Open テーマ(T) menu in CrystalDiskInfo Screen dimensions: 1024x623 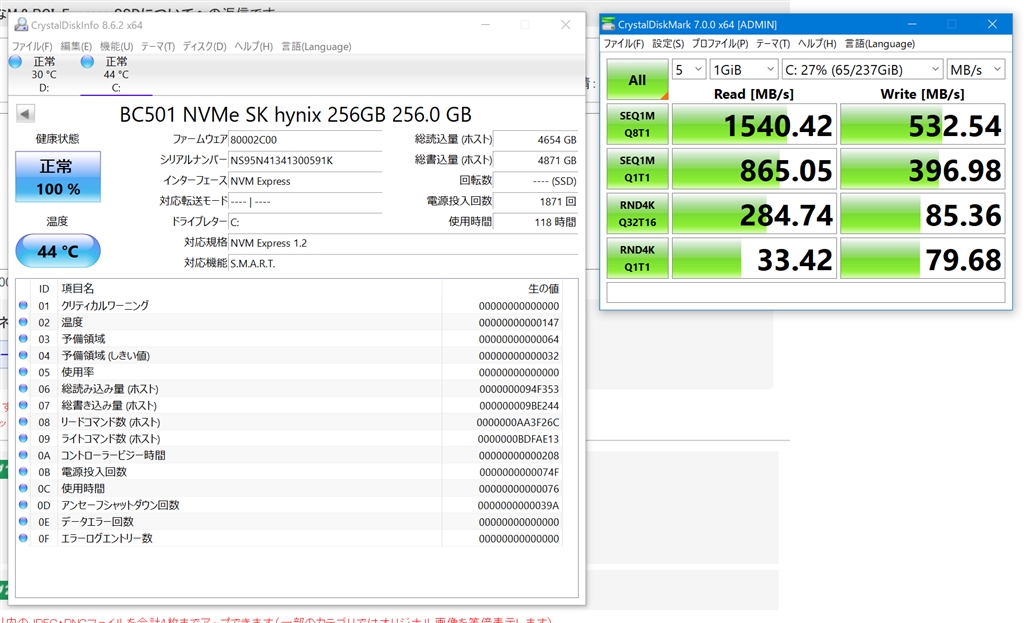click(157, 46)
